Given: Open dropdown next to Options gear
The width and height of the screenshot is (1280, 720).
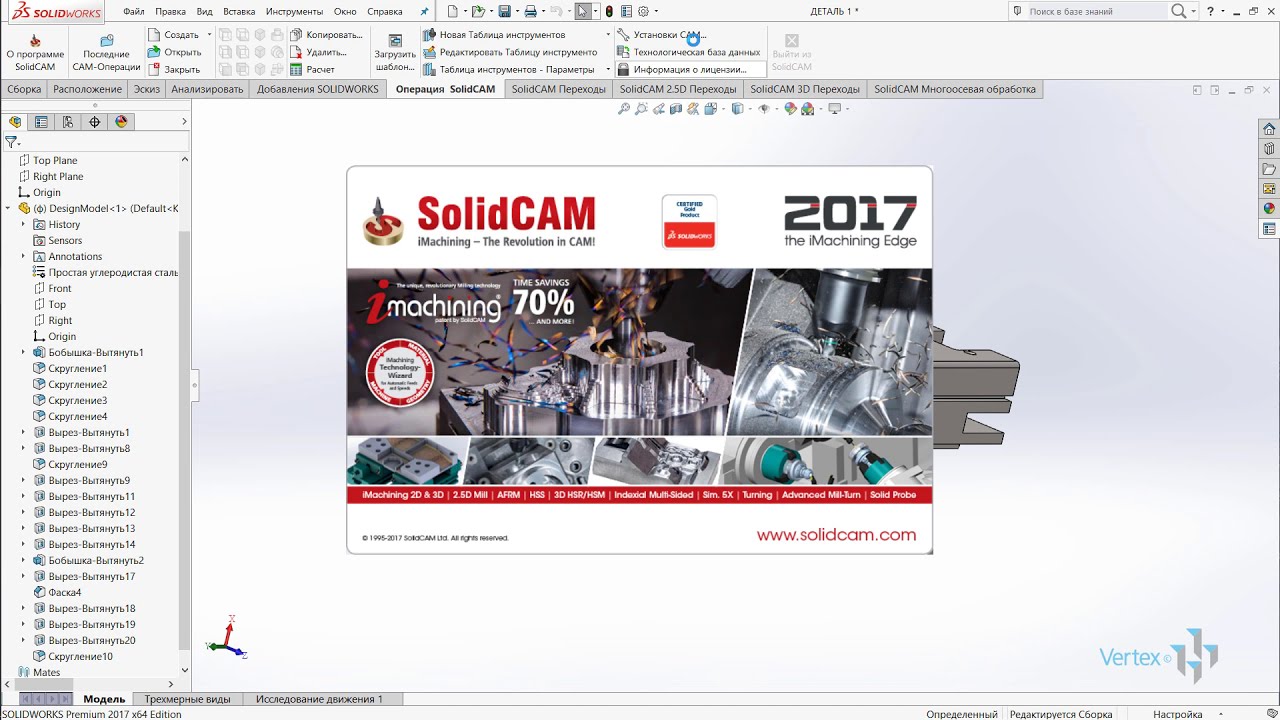Looking at the screenshot, I should pos(655,11).
